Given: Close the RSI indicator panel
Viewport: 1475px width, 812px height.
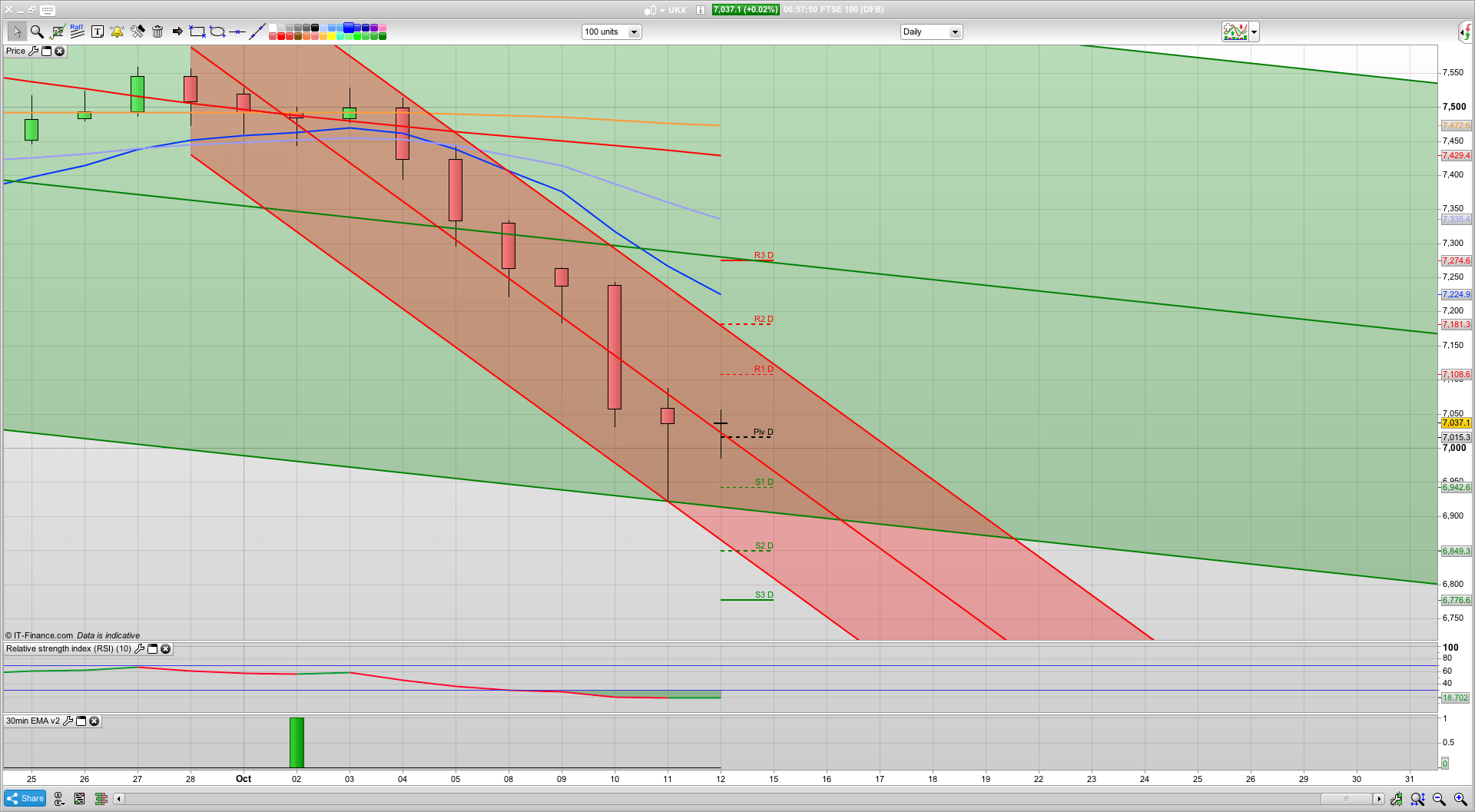Looking at the screenshot, I should click(165, 649).
